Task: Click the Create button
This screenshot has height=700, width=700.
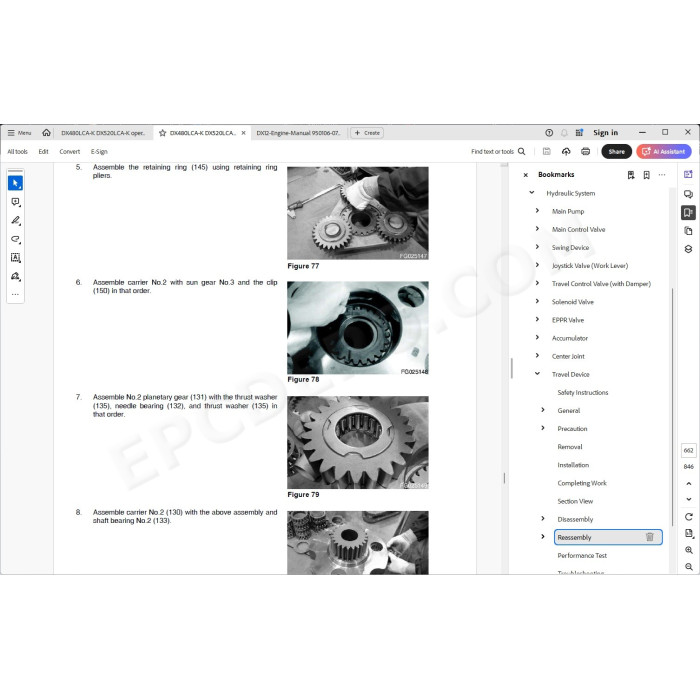Action: pos(367,133)
